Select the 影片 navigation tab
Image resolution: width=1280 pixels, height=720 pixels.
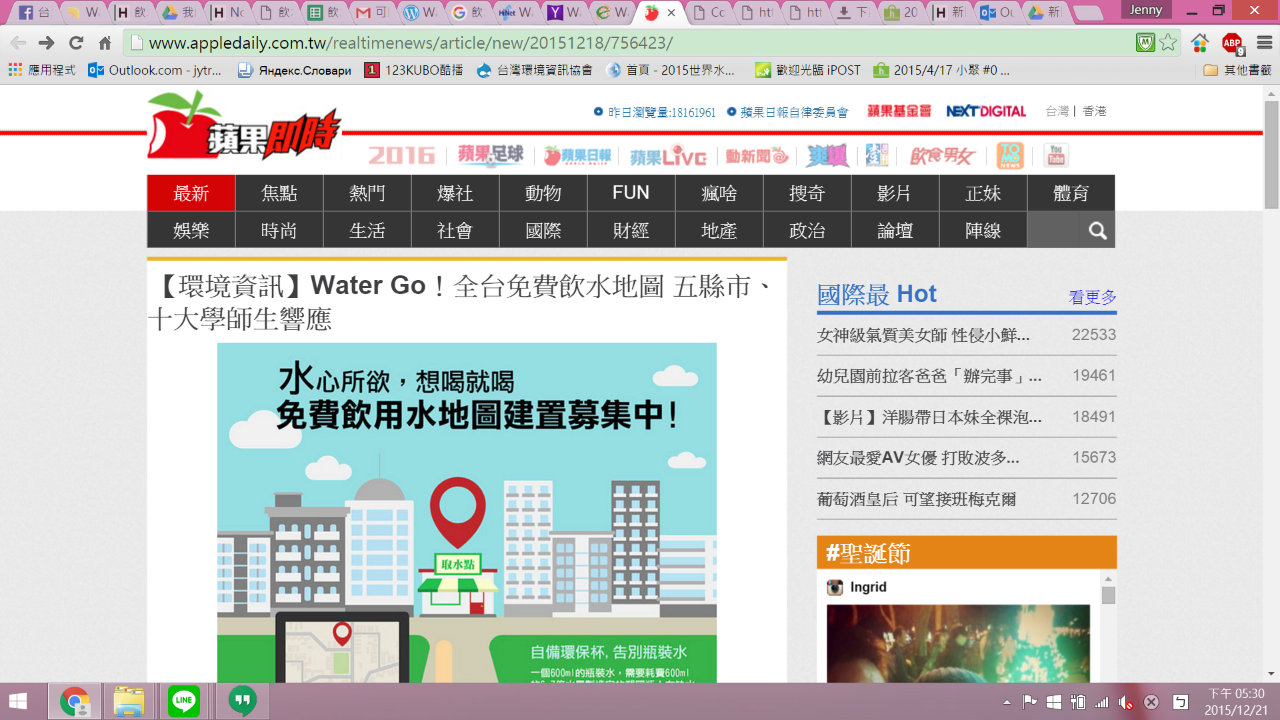coord(894,193)
